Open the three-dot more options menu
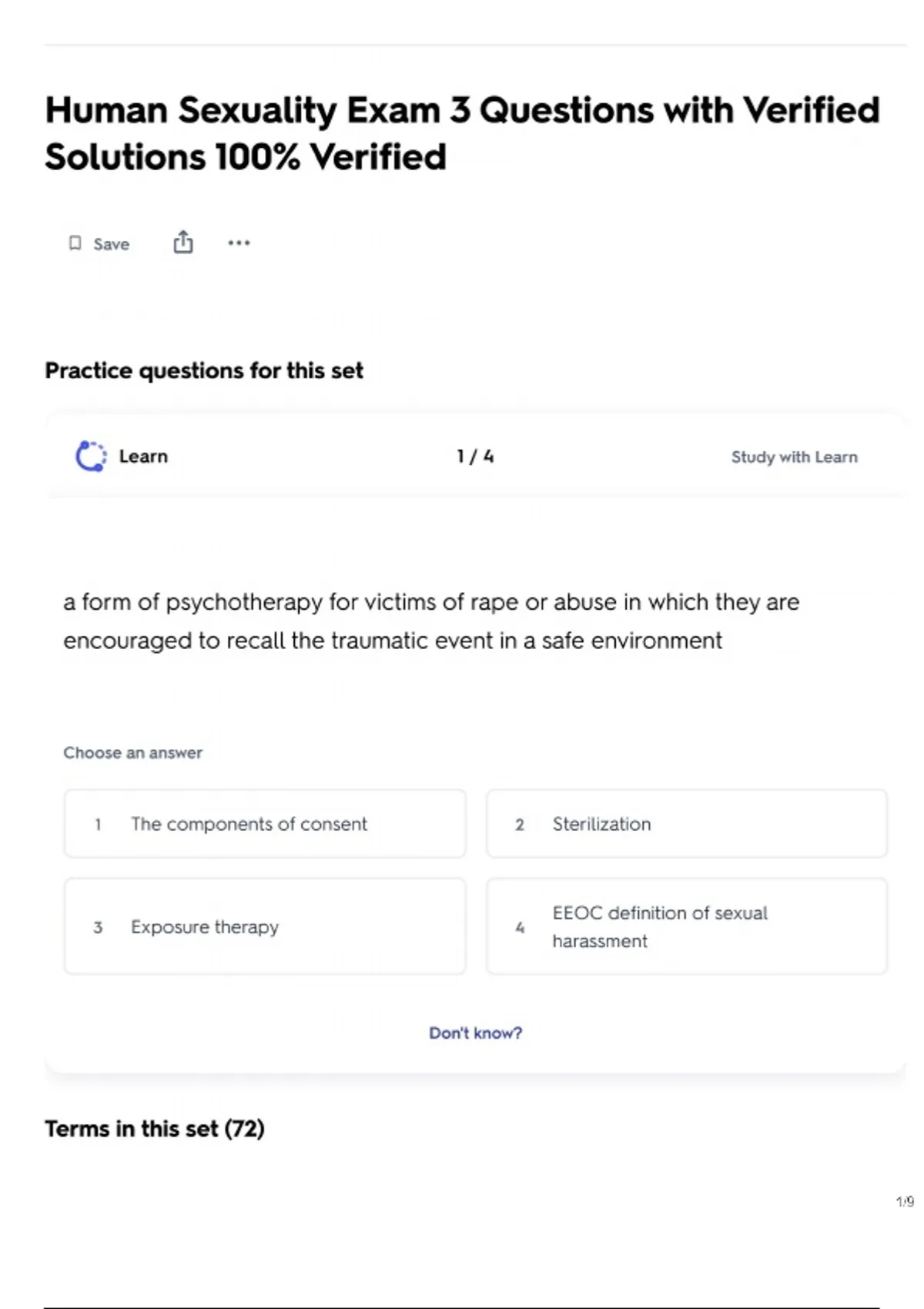The image size is (924, 1309). (x=239, y=243)
